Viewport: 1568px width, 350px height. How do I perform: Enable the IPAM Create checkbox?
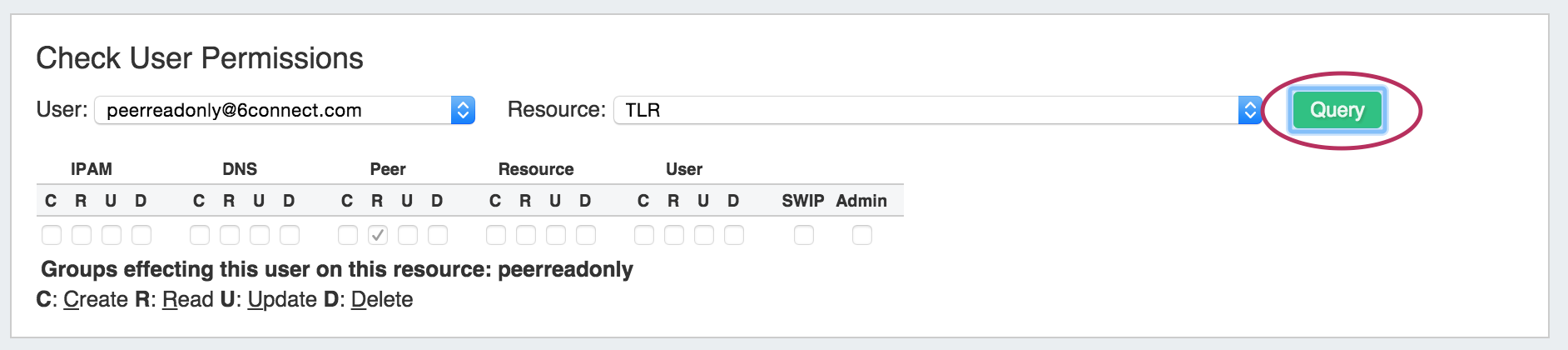pos(52,235)
